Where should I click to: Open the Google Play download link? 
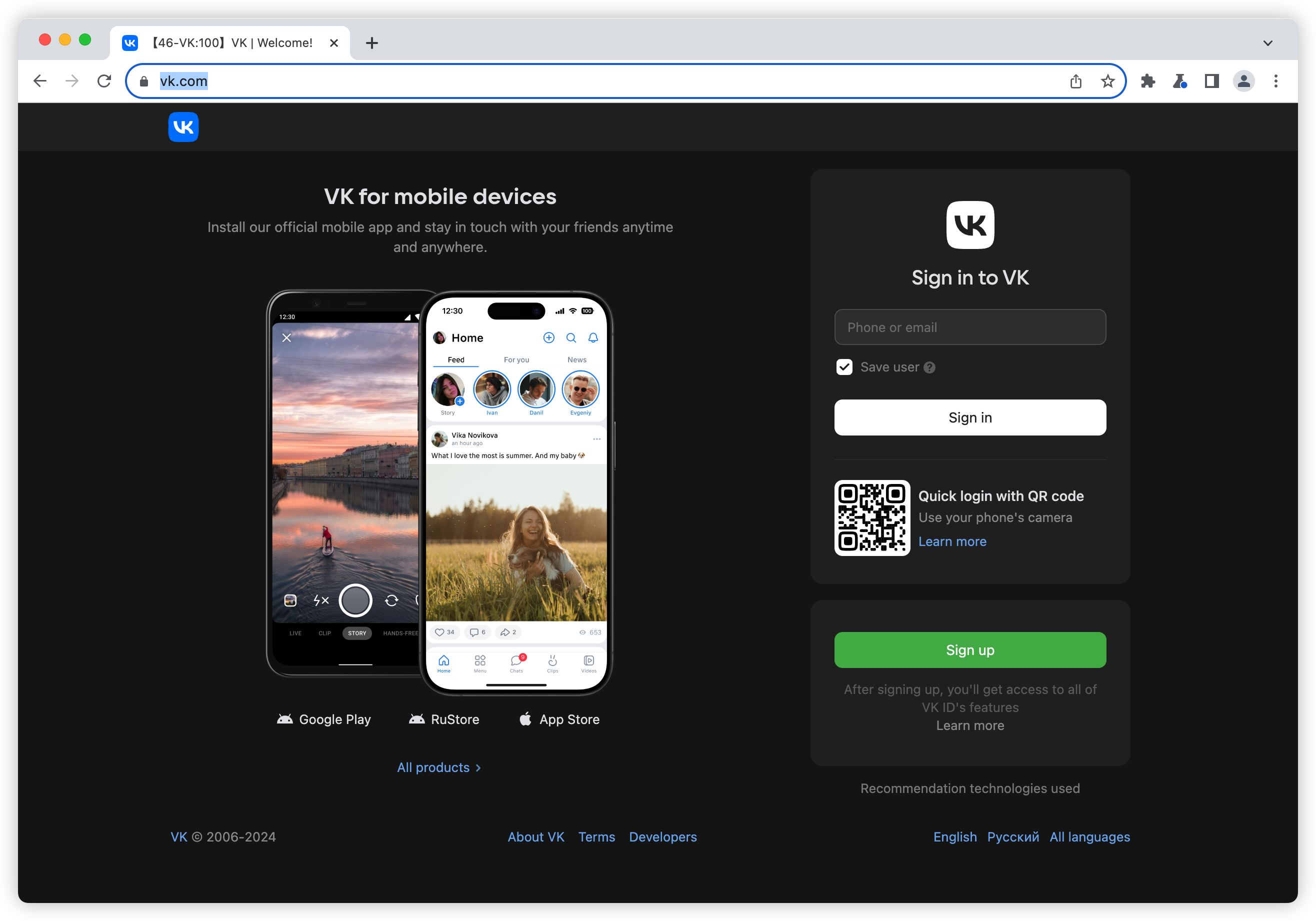[x=324, y=719]
